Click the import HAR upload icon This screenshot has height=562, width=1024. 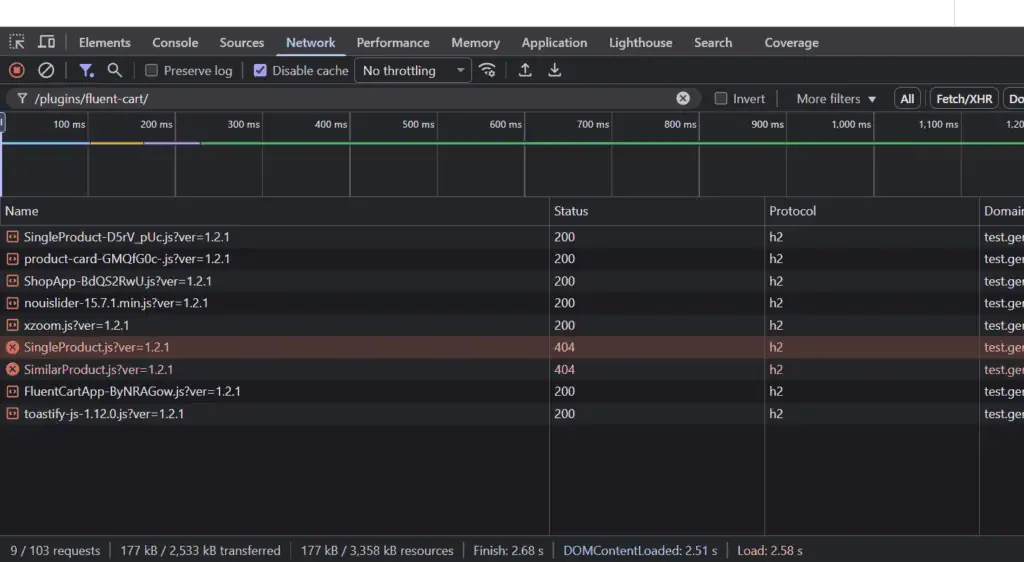525,70
